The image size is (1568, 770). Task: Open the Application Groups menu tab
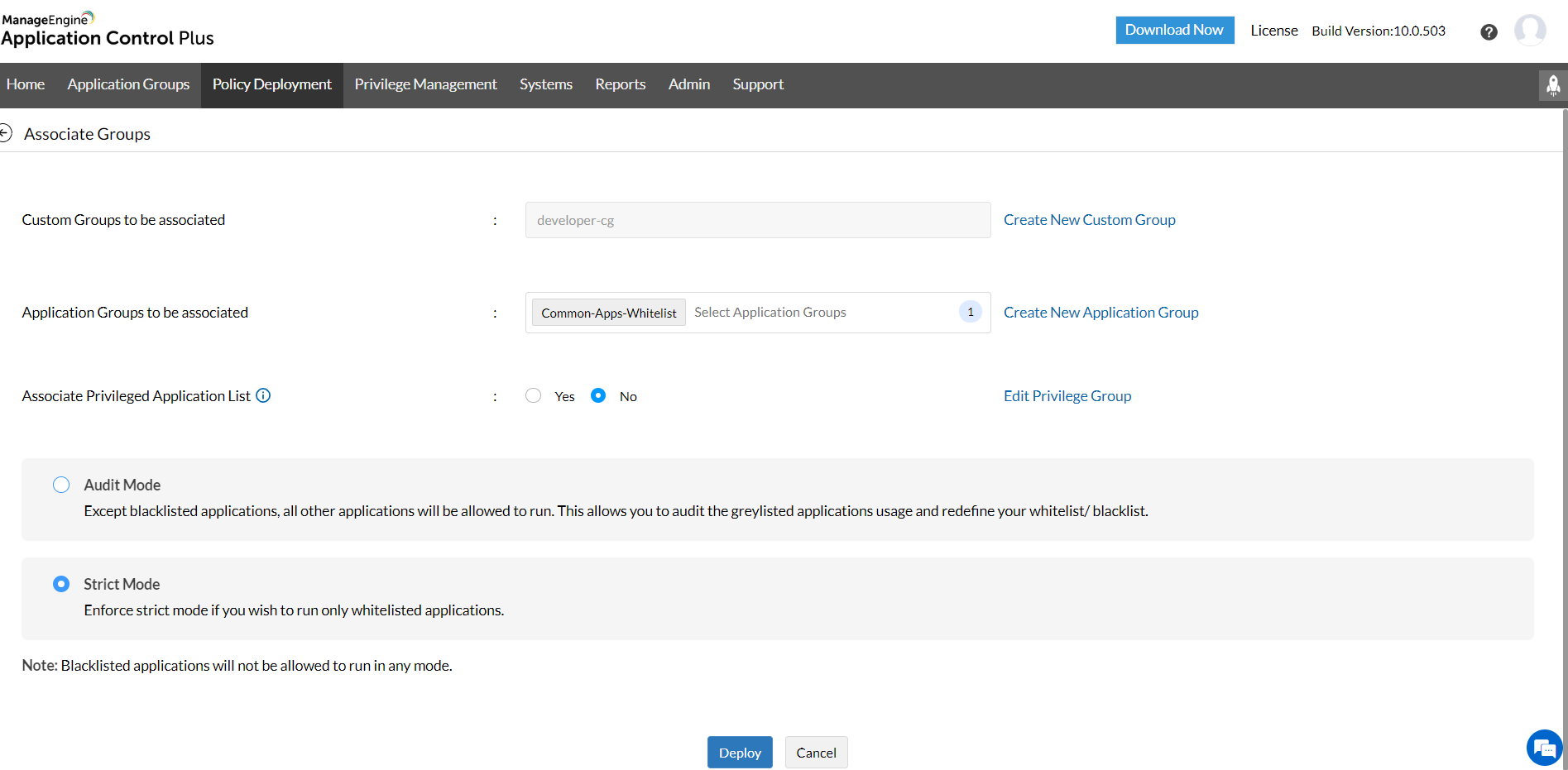tap(128, 84)
